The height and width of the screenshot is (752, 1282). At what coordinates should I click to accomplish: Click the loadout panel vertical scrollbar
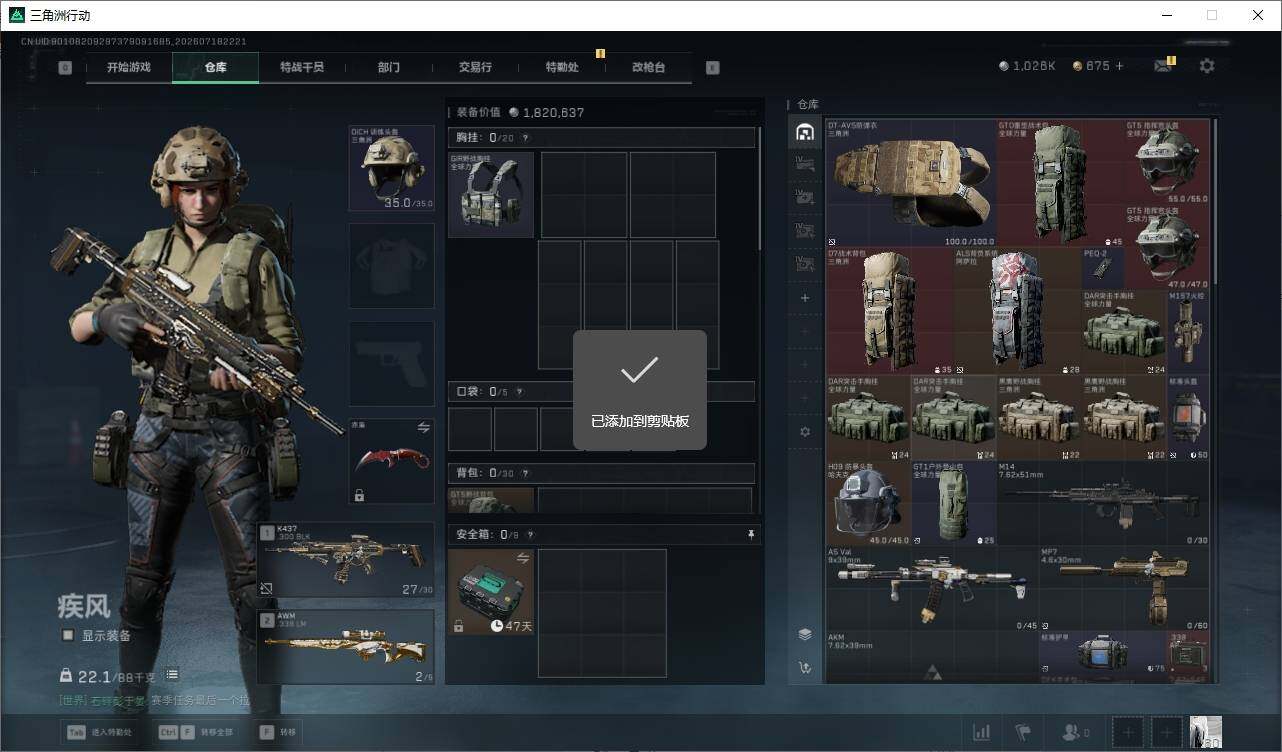759,190
